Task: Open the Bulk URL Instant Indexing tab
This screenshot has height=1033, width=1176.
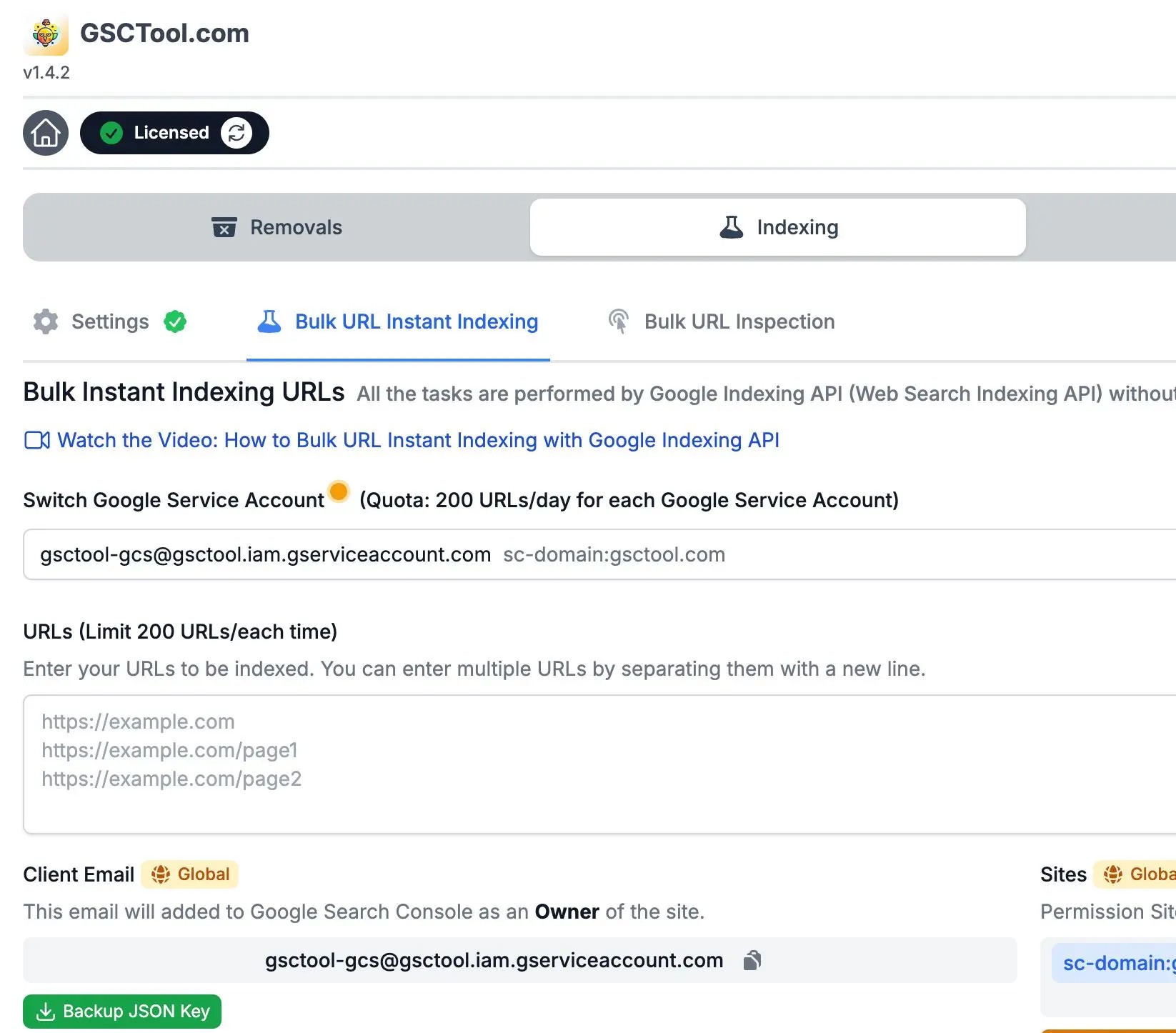Action: (x=398, y=321)
